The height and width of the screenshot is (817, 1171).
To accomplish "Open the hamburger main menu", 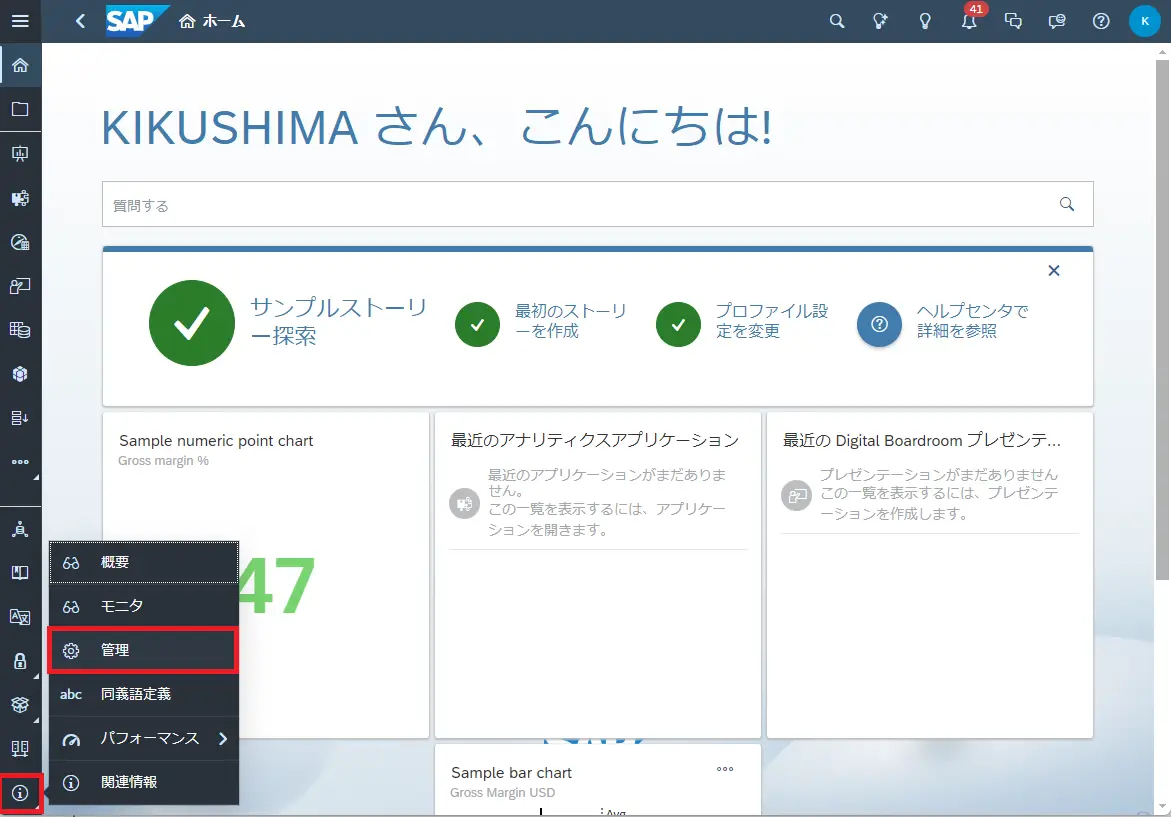I will (20, 21).
